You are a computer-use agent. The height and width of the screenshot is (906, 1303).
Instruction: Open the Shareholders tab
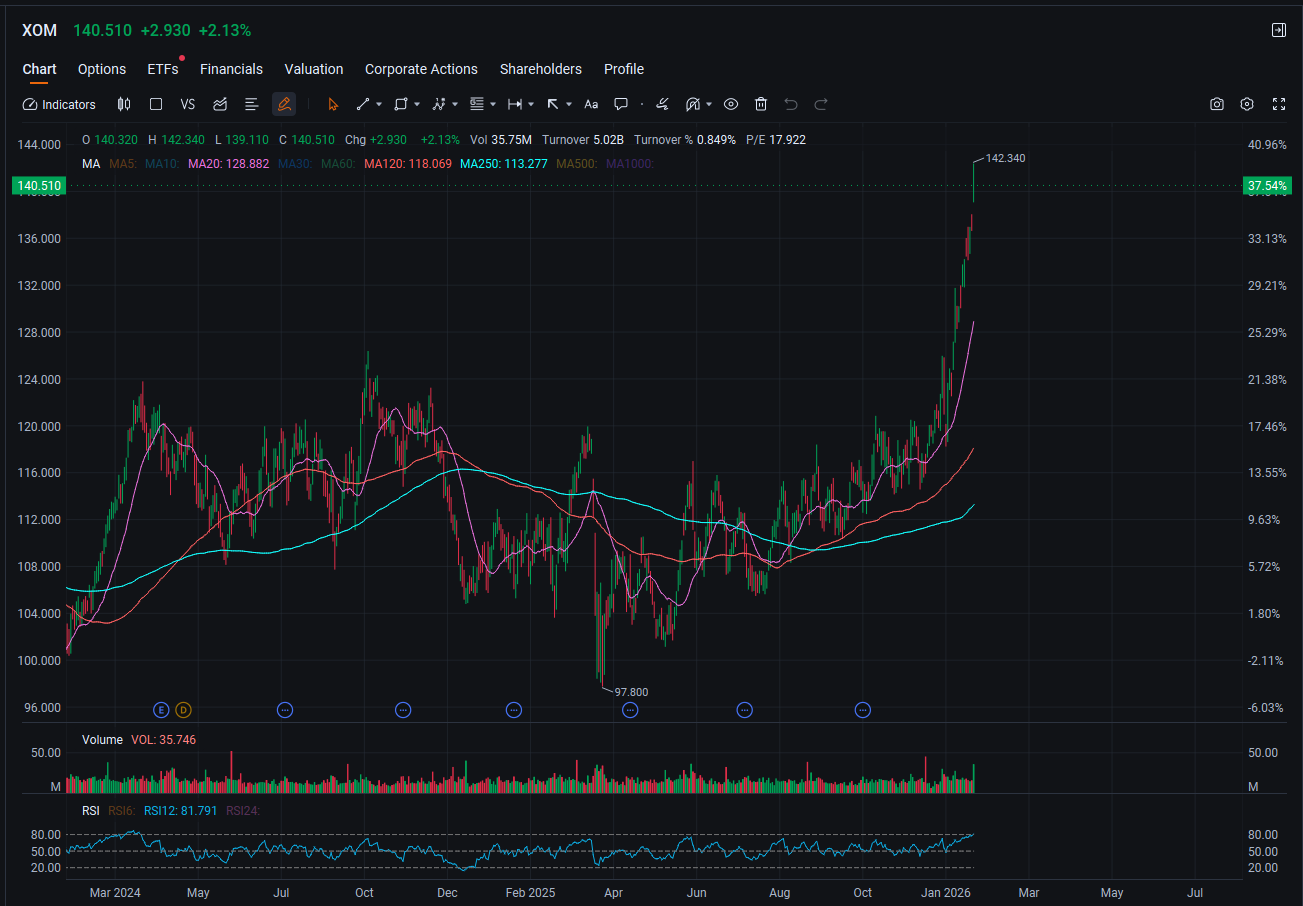[x=541, y=69]
